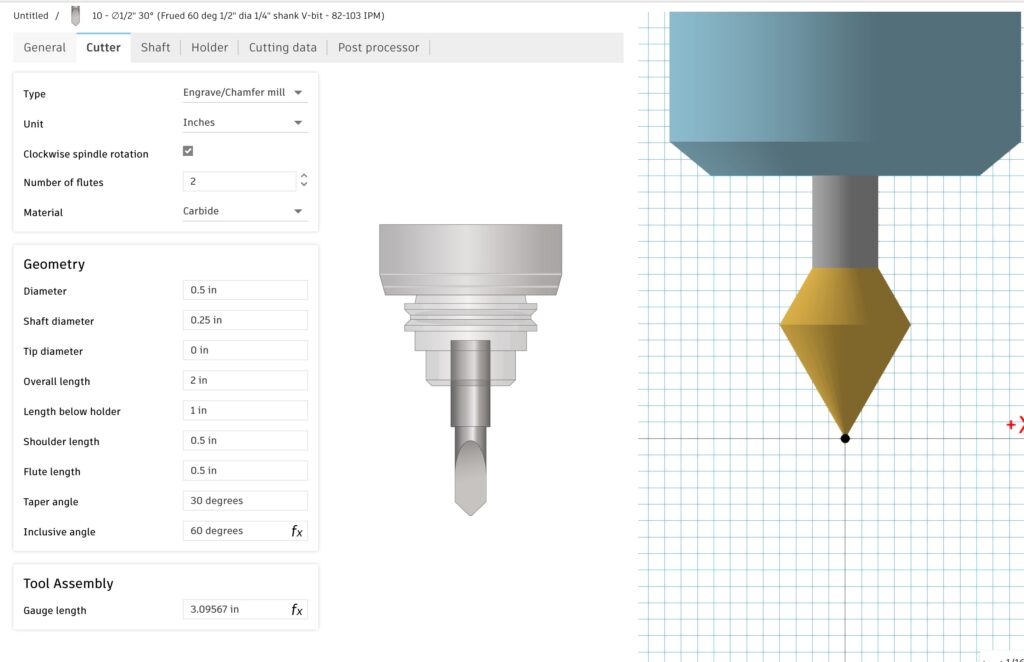Click the Untitled breadcrumb link
Image resolution: width=1024 pixels, height=662 pixels.
31,16
